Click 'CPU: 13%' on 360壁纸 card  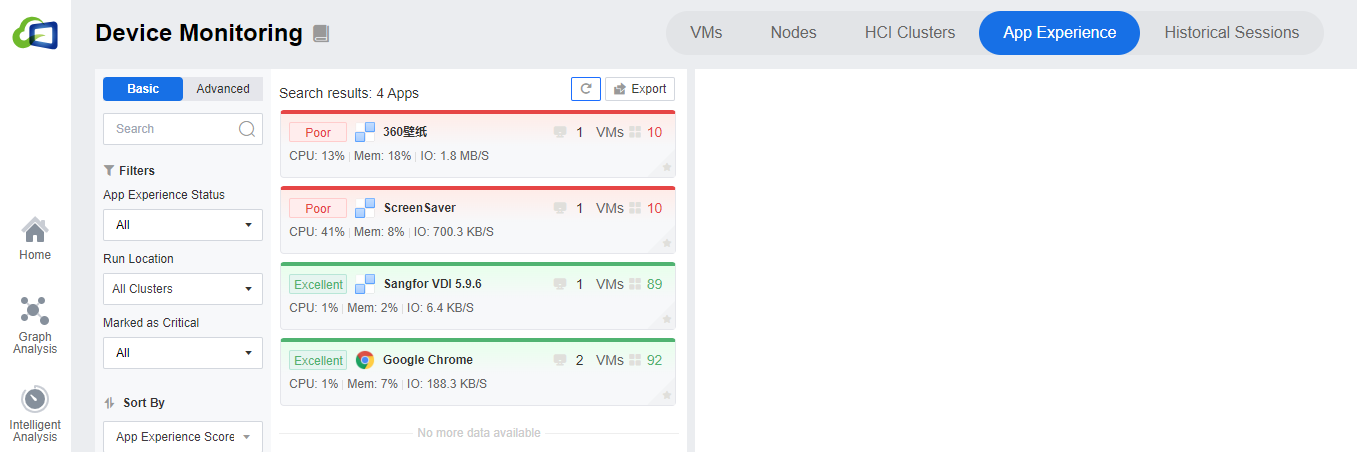(x=317, y=156)
